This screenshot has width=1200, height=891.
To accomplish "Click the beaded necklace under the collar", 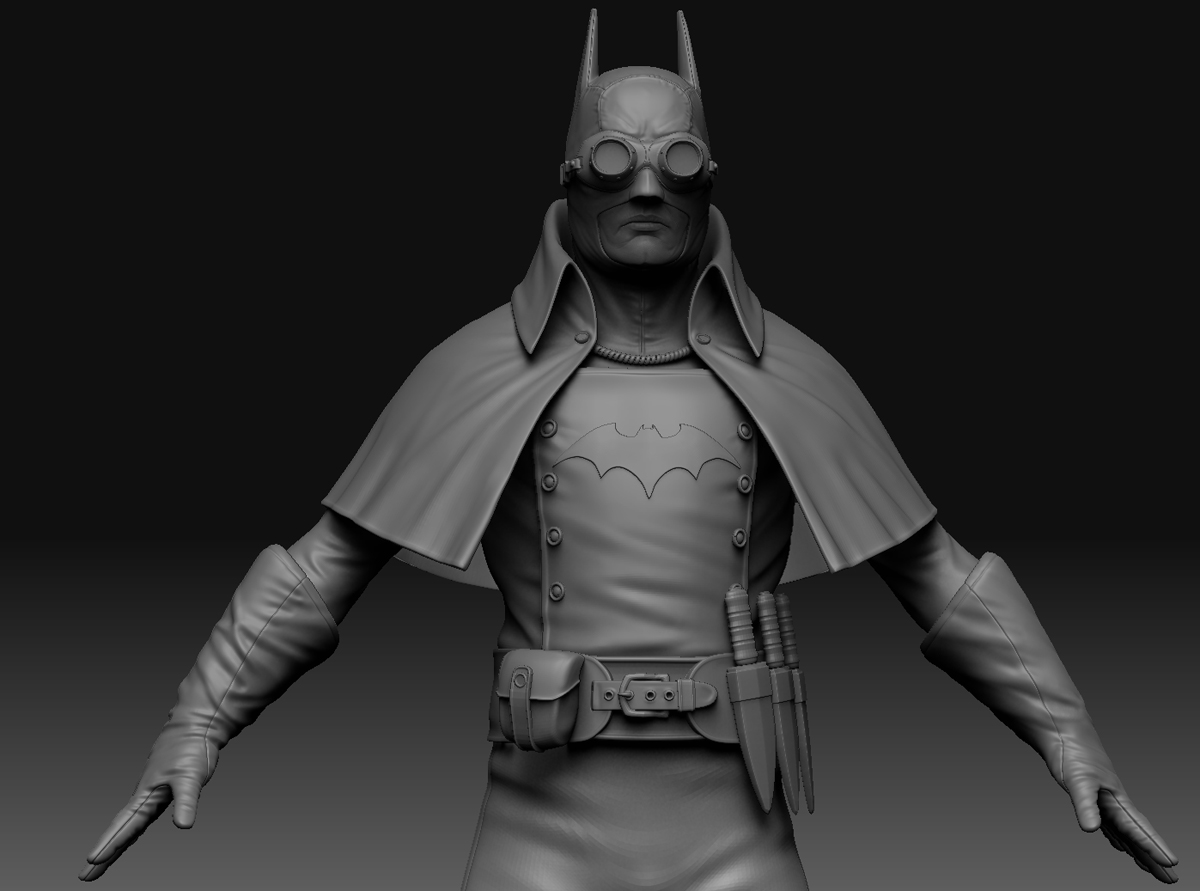I will coord(641,355).
